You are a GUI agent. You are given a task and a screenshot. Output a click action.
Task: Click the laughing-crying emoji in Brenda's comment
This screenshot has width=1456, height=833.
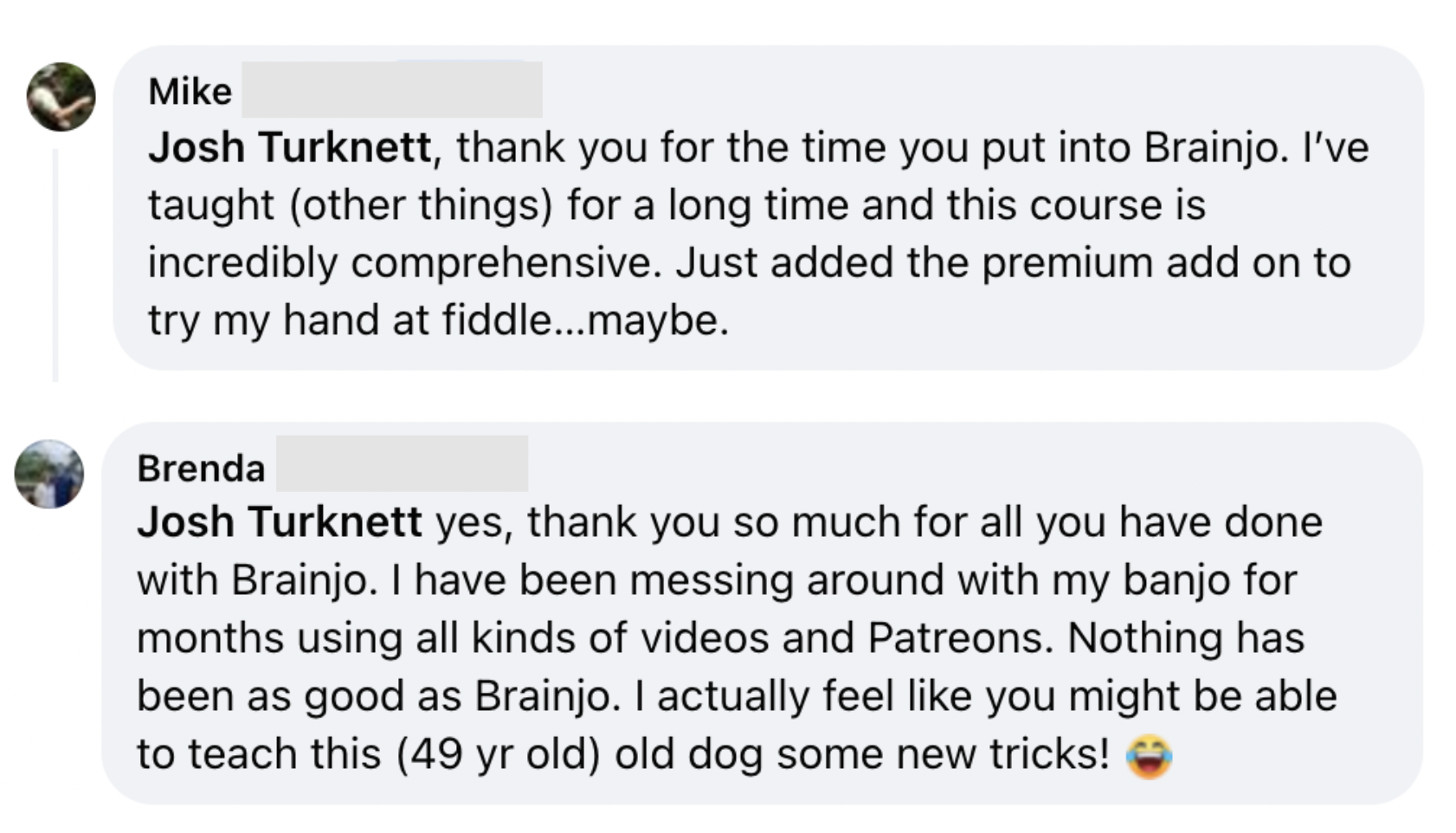pos(1149,755)
